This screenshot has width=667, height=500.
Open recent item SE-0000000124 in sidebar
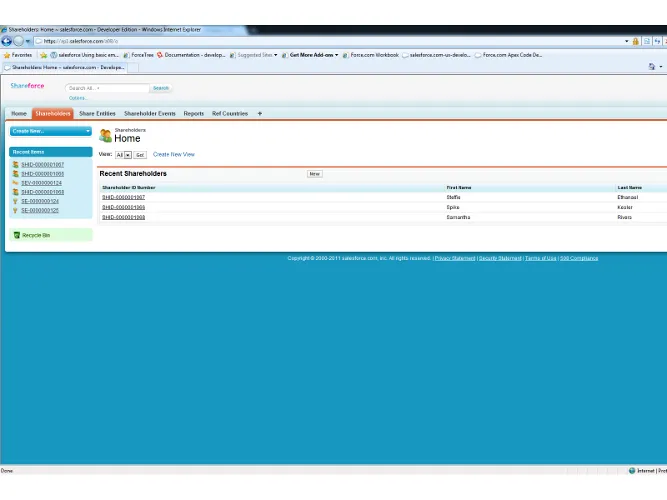pyautogui.click(x=40, y=201)
